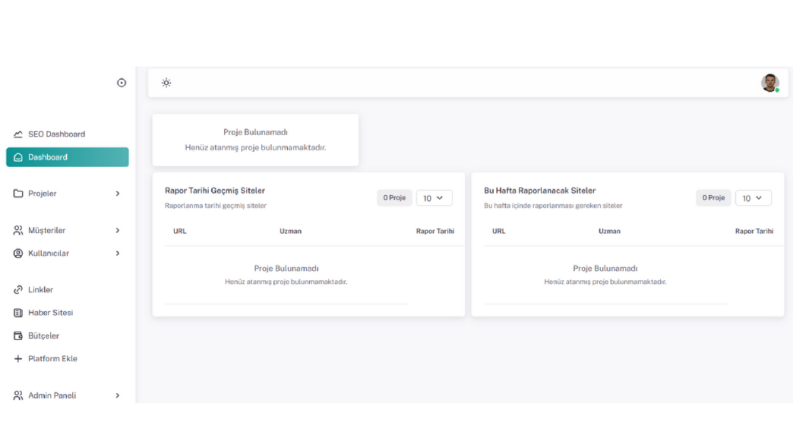Click the Kullanıcılar user circle icon
Image resolution: width=793 pixels, height=446 pixels.
pyautogui.click(x=18, y=253)
